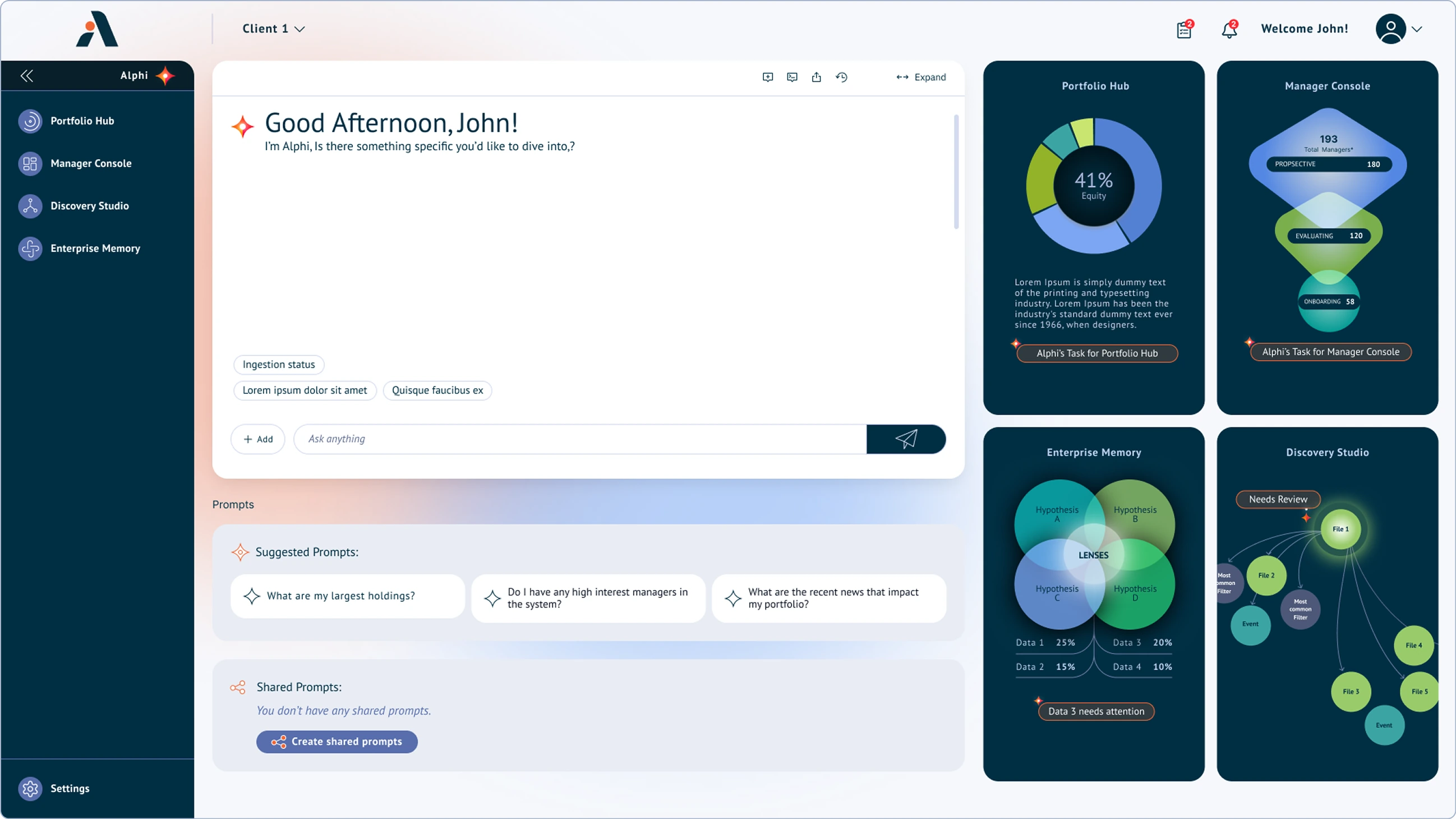
Task: Focus the Ask anything input field
Action: point(580,439)
